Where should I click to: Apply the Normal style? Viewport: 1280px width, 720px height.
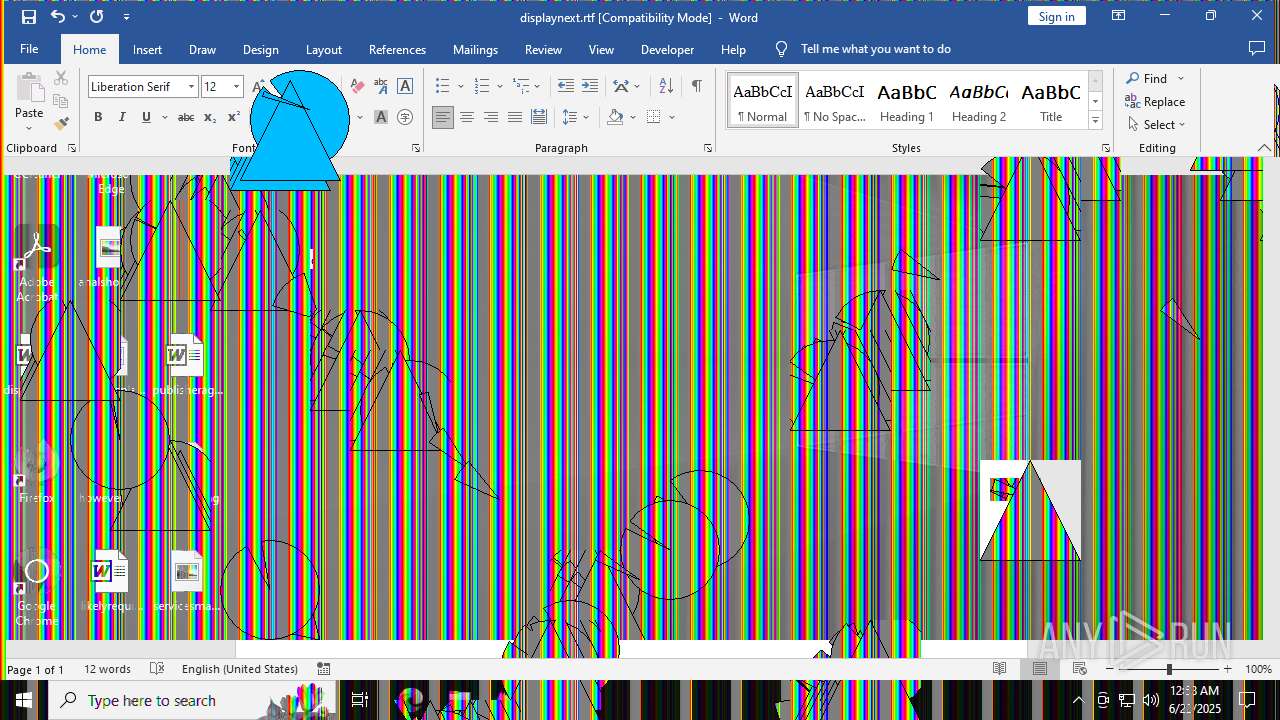762,101
